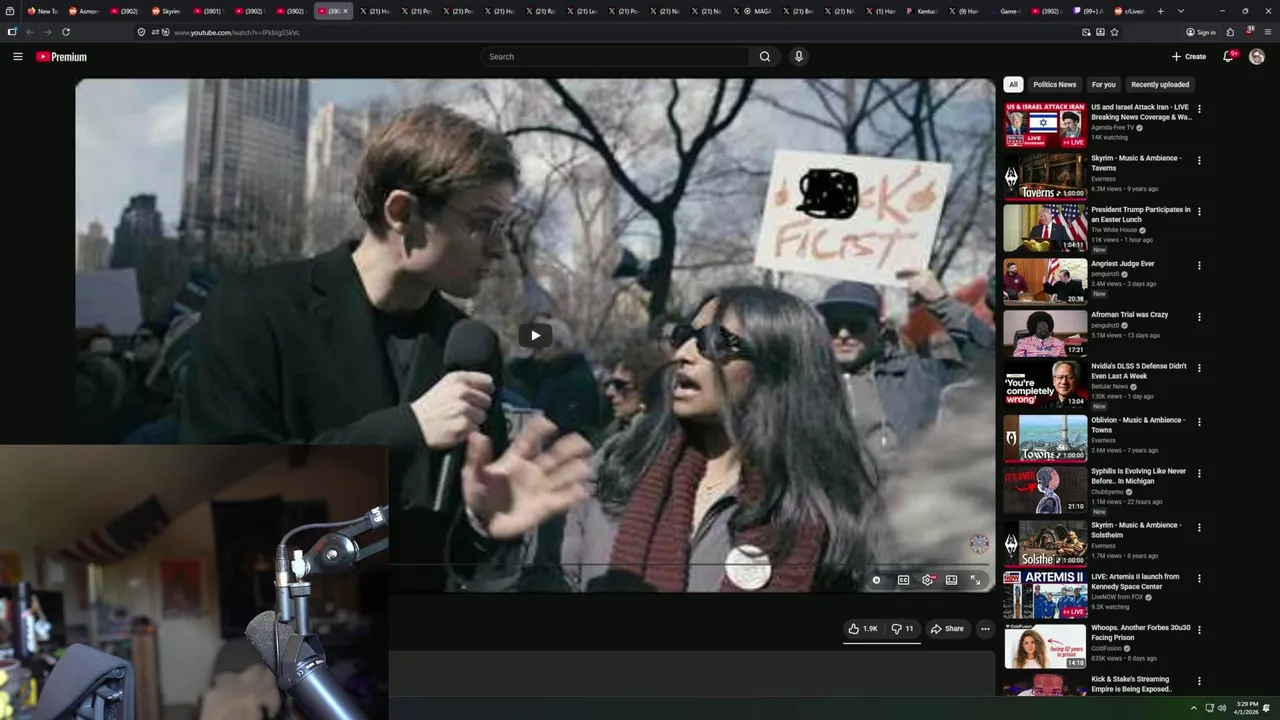Reload the page with browser refresh
Viewport: 1280px width, 720px height.
click(x=66, y=32)
